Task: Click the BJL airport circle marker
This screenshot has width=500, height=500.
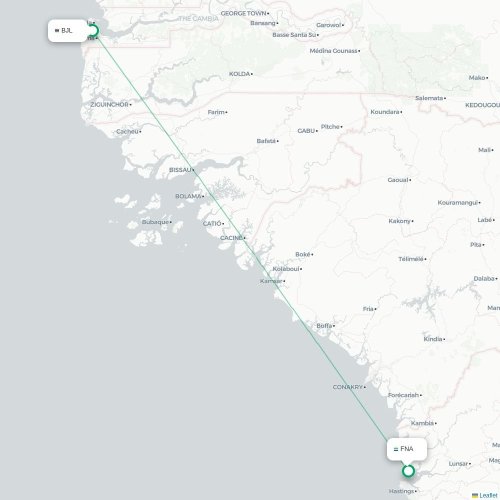Action: coord(93,31)
